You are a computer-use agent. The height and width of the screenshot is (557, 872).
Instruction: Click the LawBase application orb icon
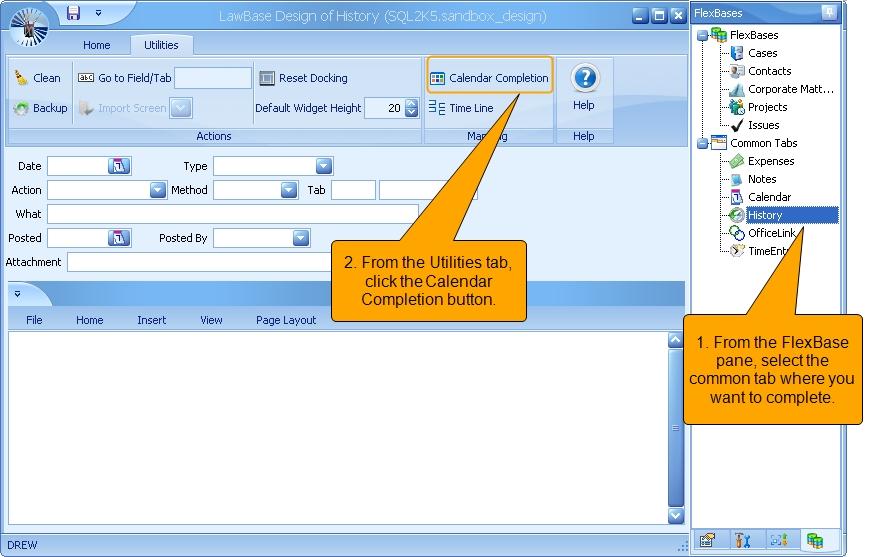point(29,26)
